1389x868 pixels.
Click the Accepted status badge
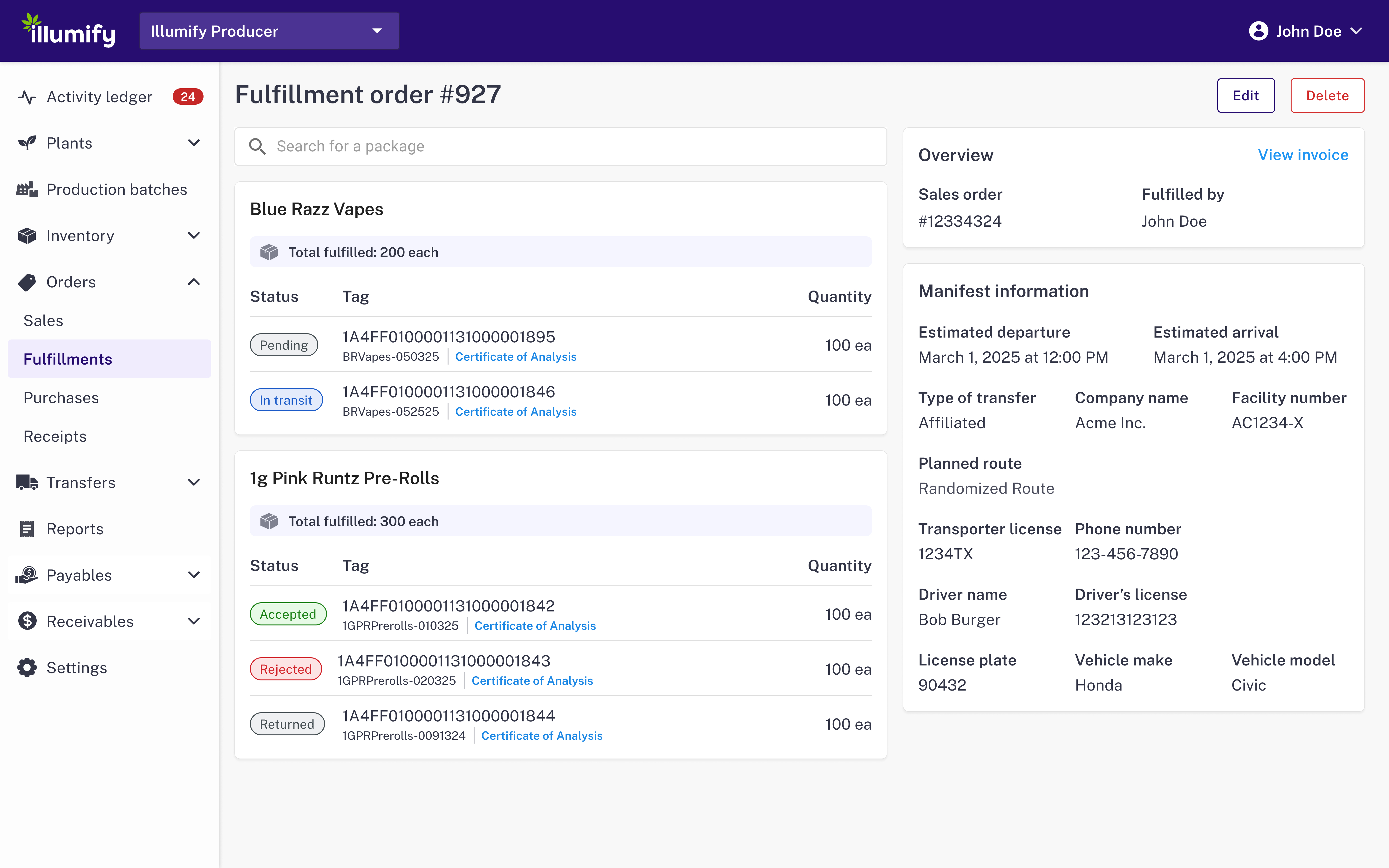288,614
